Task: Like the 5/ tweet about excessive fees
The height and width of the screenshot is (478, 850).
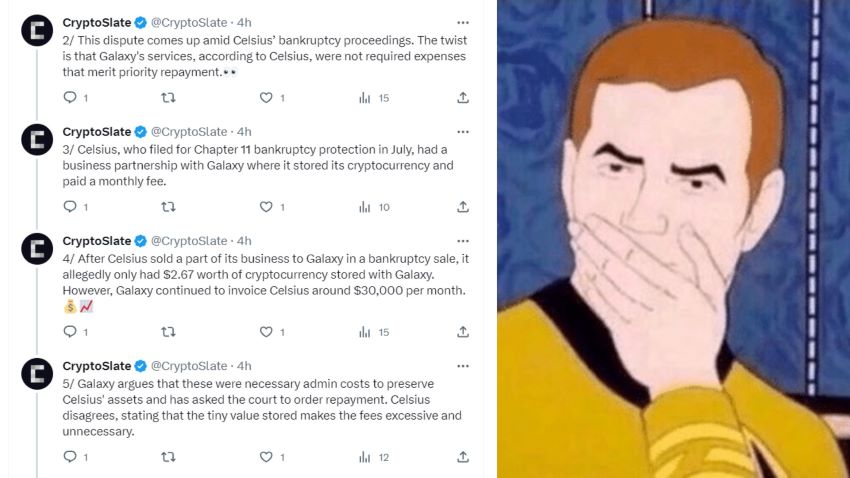Action: [x=266, y=457]
